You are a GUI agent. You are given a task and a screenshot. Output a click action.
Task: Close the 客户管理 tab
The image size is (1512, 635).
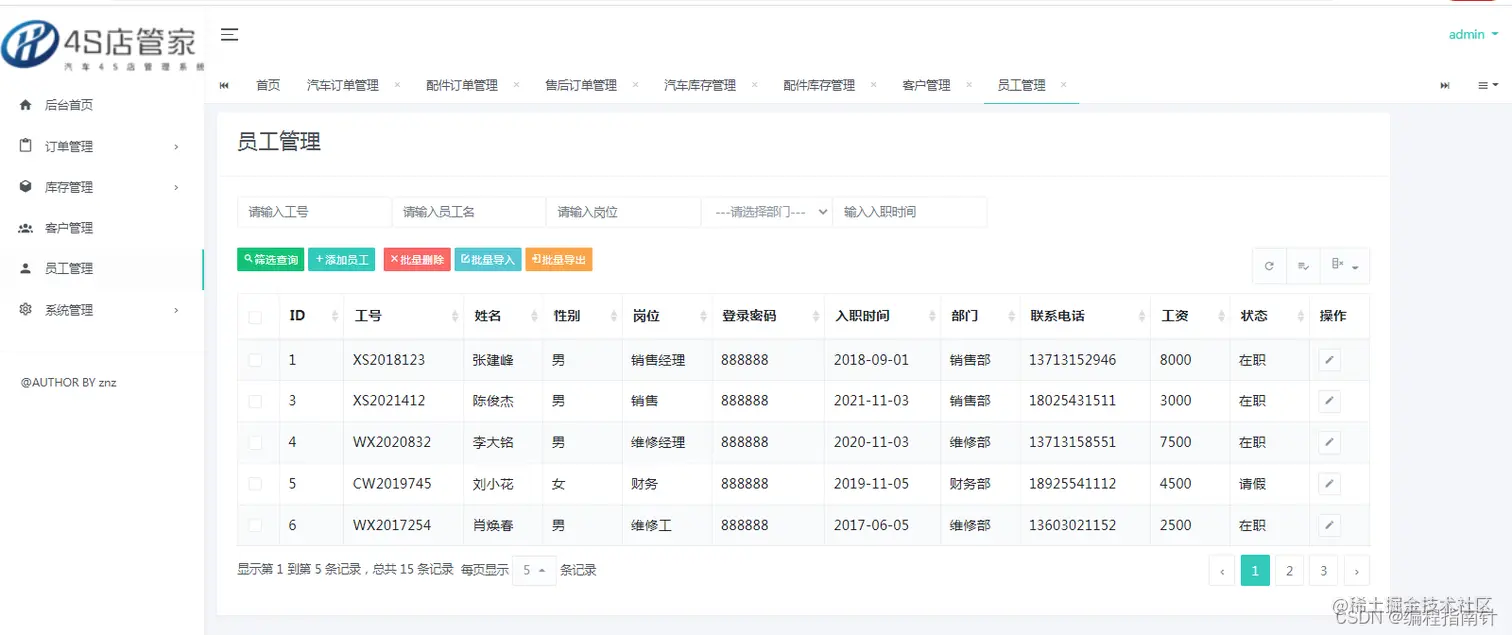[x=968, y=85]
